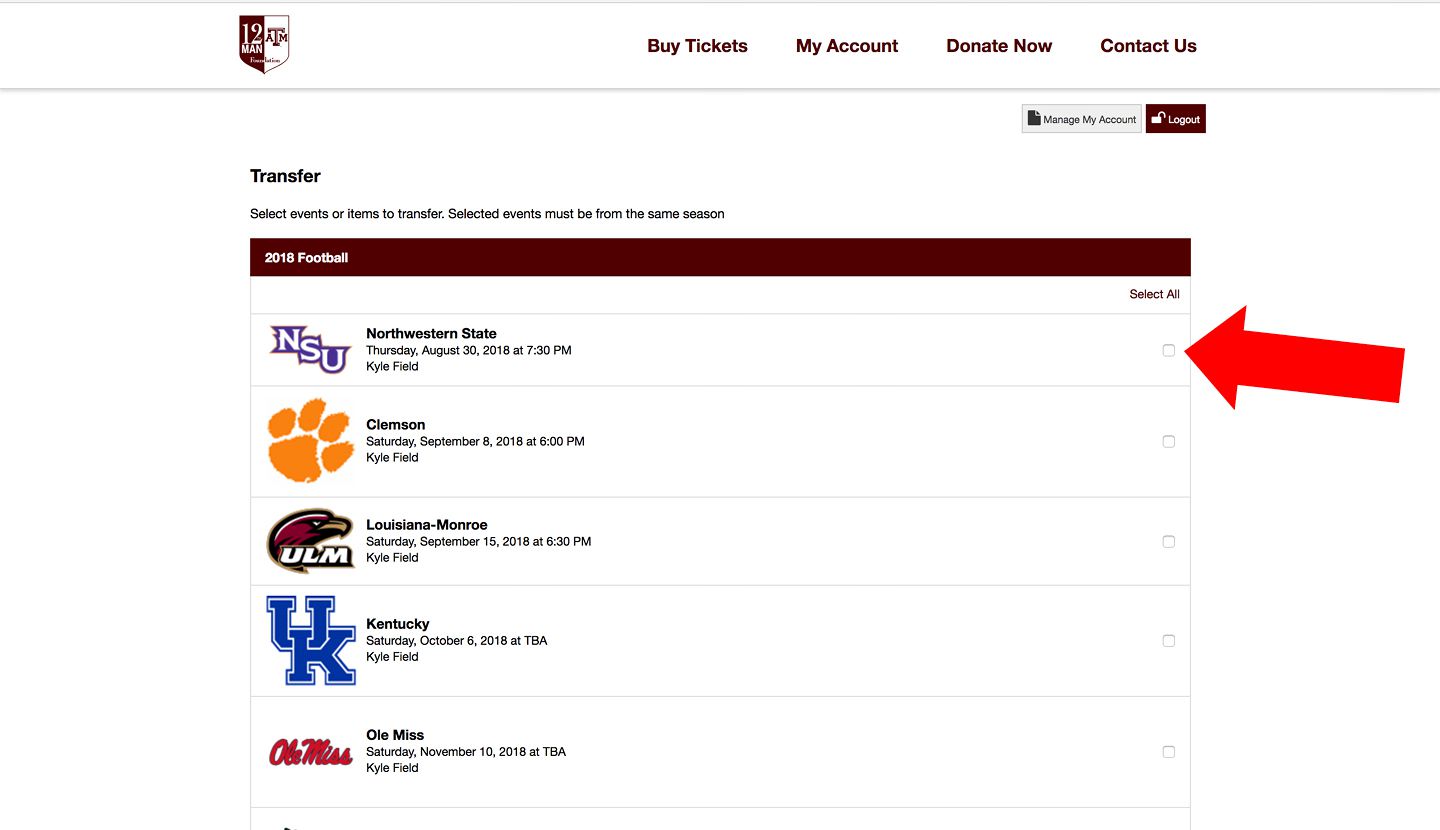Click the Ole Miss script logo
This screenshot has height=830, width=1440.
(311, 751)
